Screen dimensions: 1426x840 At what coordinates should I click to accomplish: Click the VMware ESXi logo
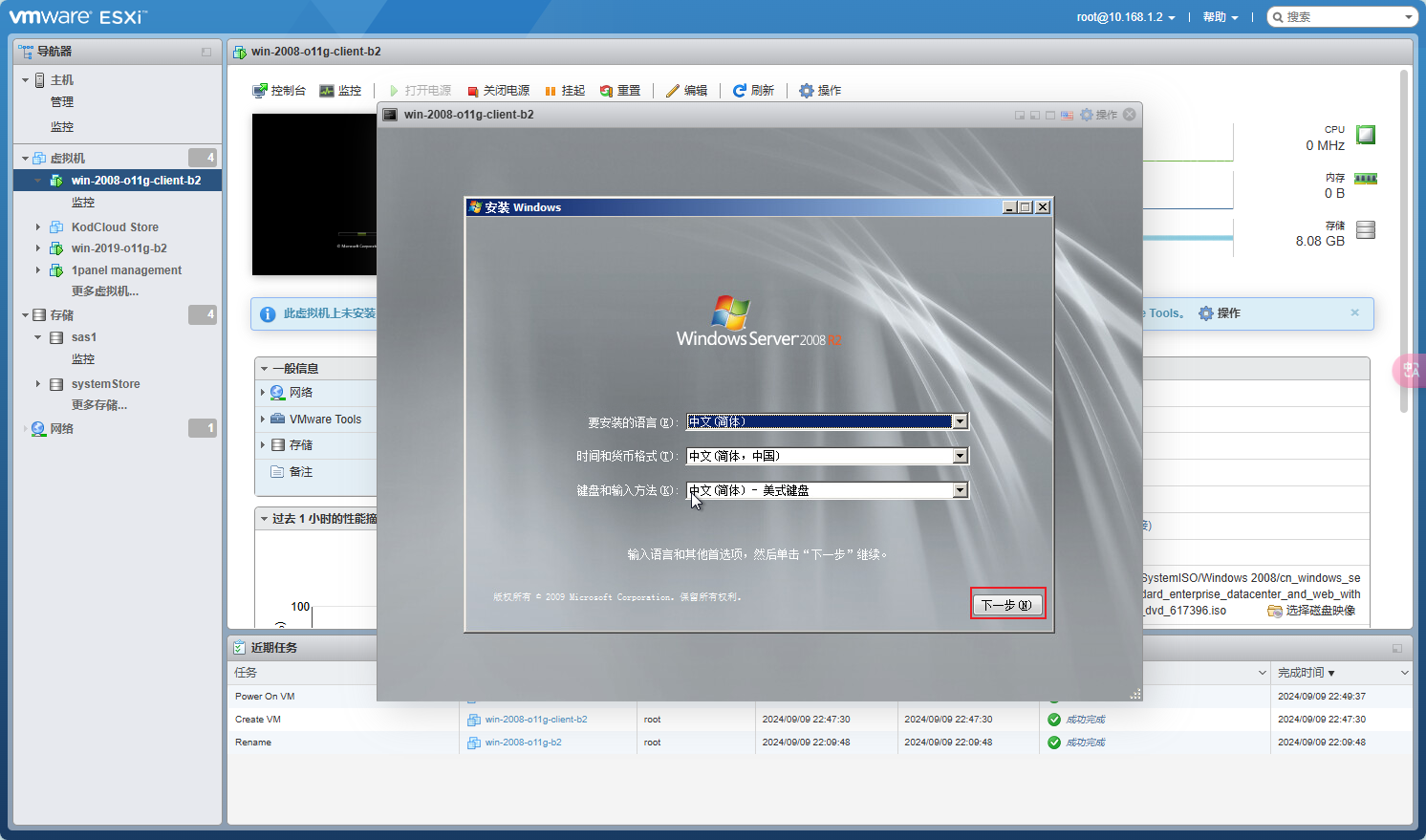point(78,16)
